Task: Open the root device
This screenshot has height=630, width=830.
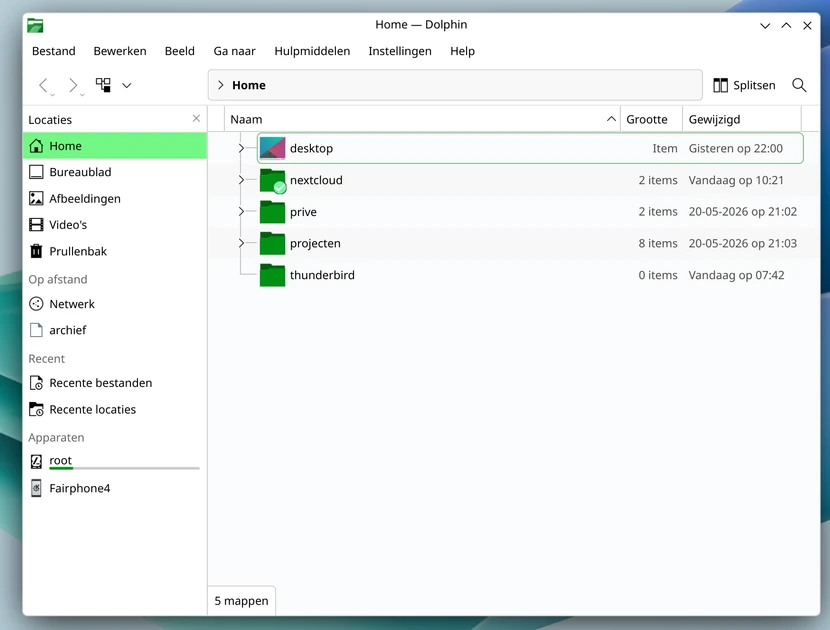Action: [115, 461]
